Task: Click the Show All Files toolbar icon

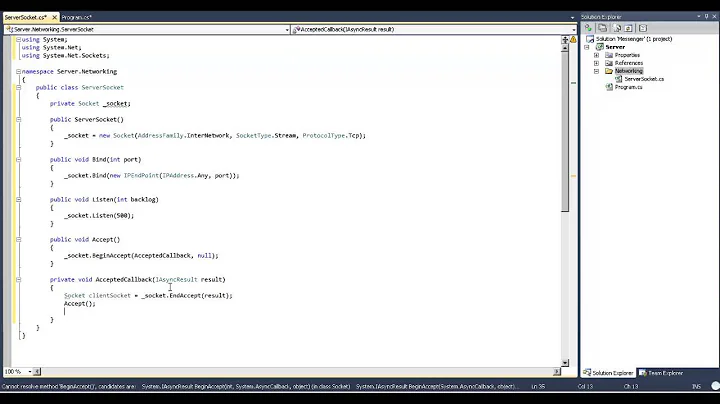Action: pos(602,28)
